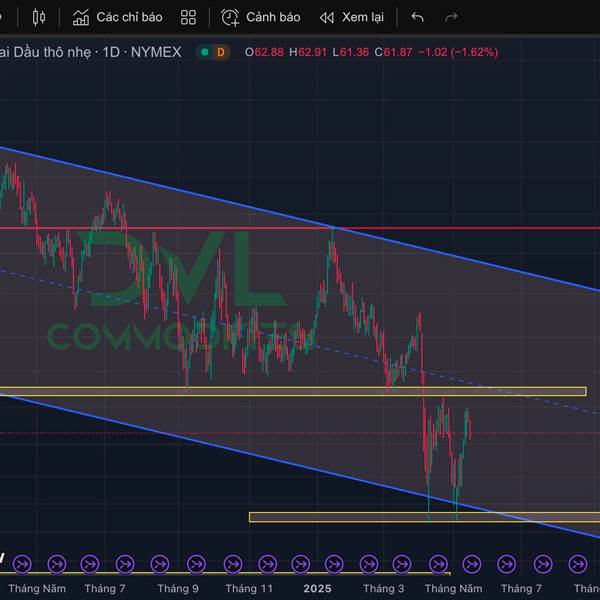Click the greyed redo arrow
Screen dimensions: 600x600
pos(451,18)
